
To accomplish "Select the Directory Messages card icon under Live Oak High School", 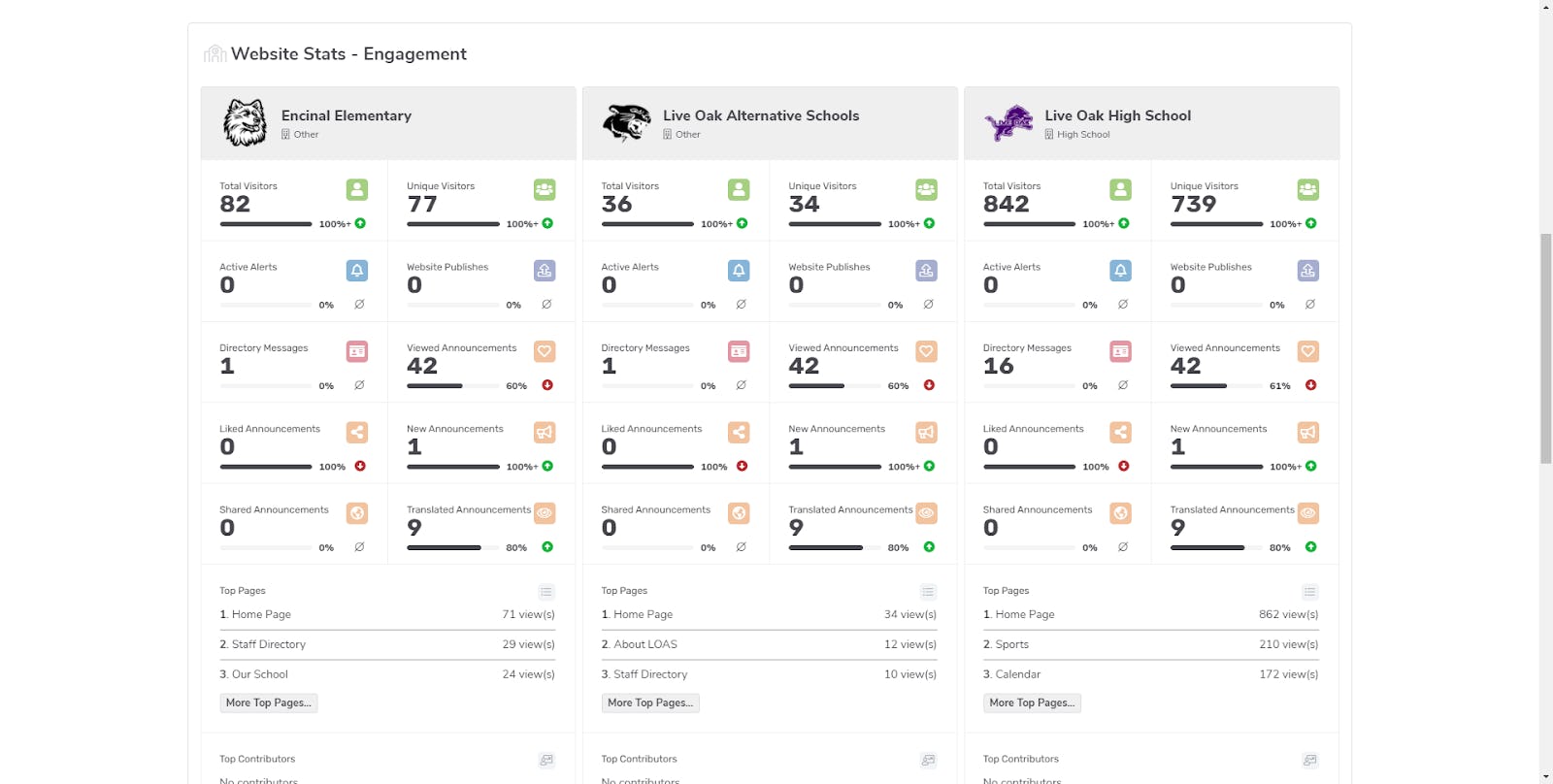I will (1121, 351).
